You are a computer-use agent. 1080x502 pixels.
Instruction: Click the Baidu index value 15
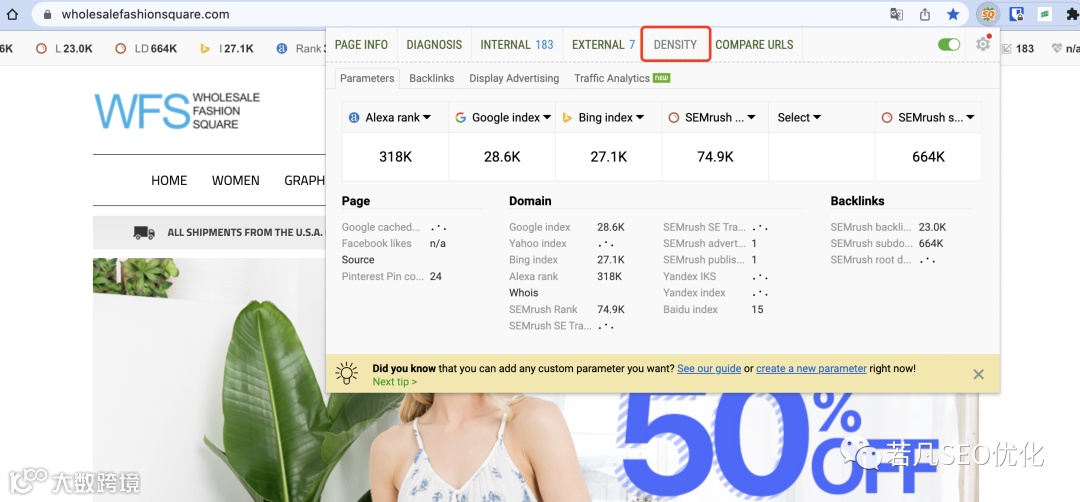(758, 309)
